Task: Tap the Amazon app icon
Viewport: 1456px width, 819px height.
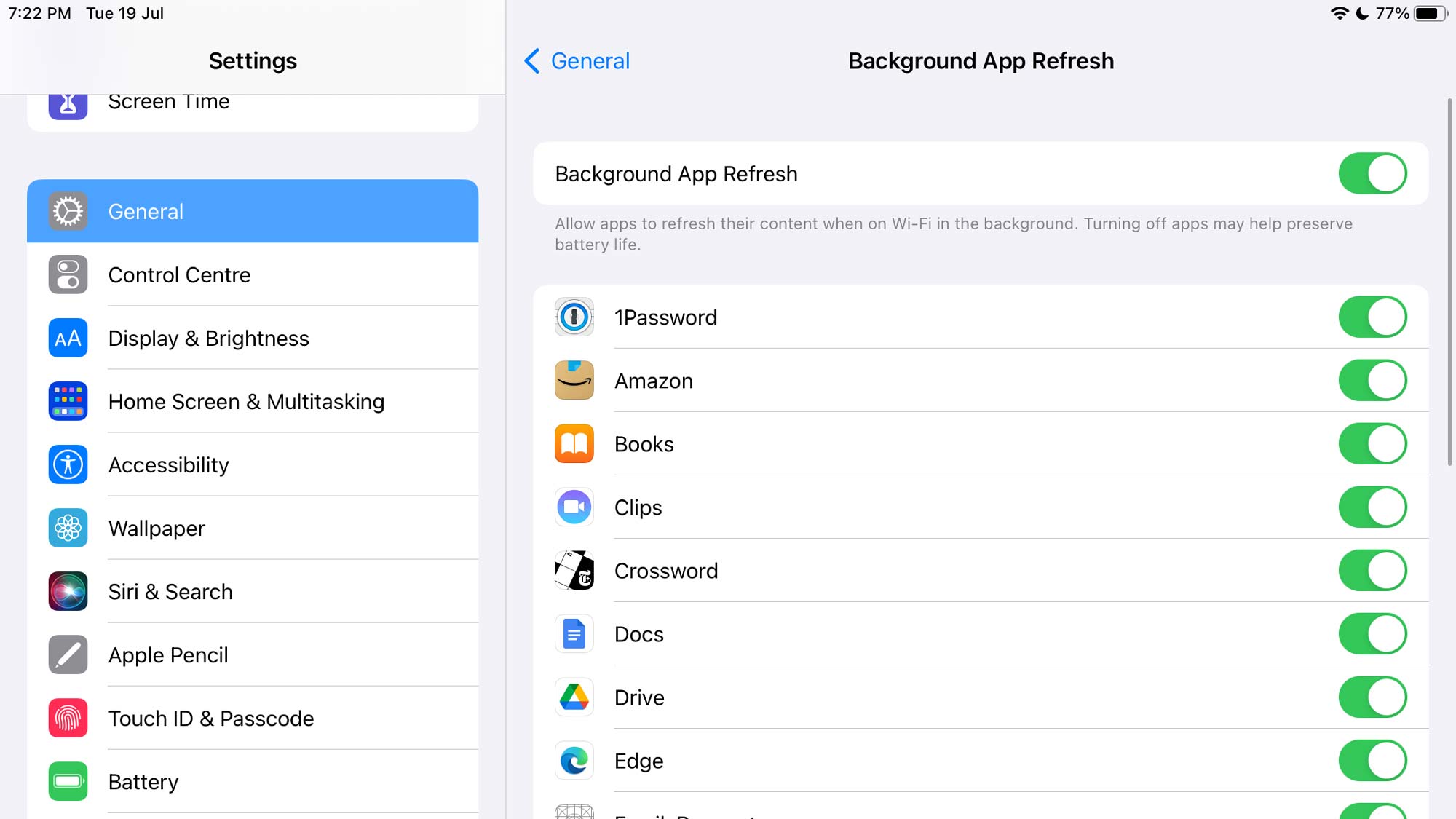Action: (574, 380)
